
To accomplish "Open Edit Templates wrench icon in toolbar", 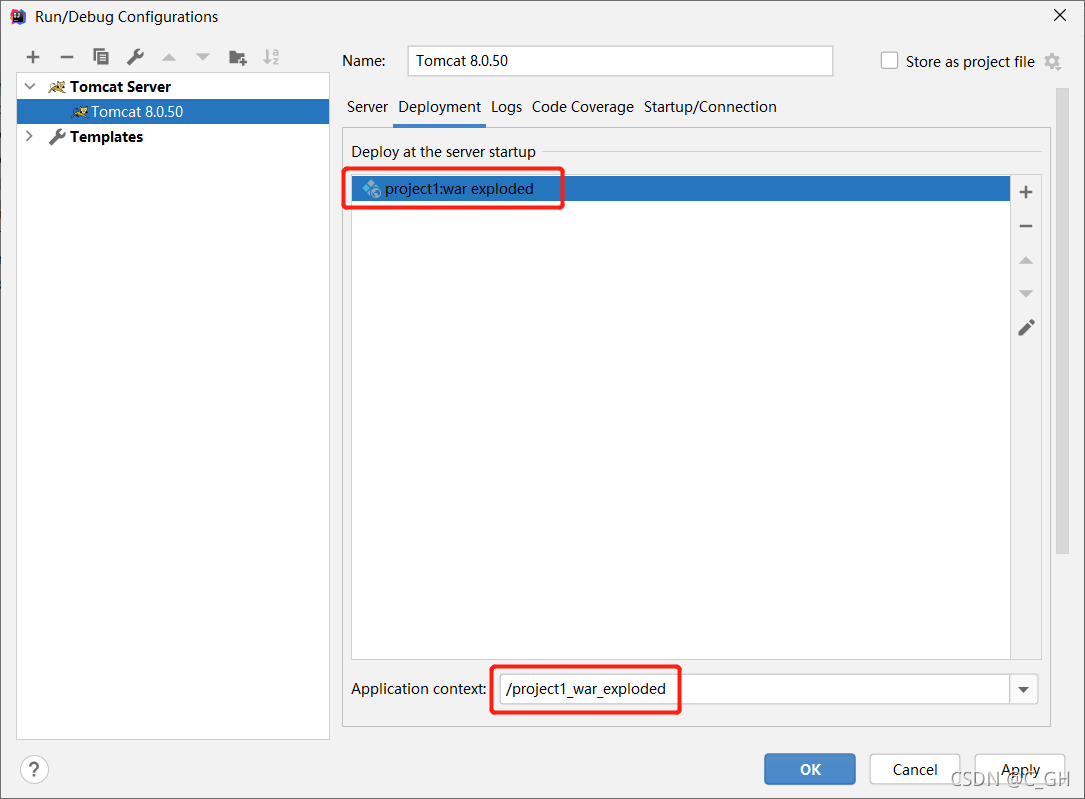I will 135,57.
